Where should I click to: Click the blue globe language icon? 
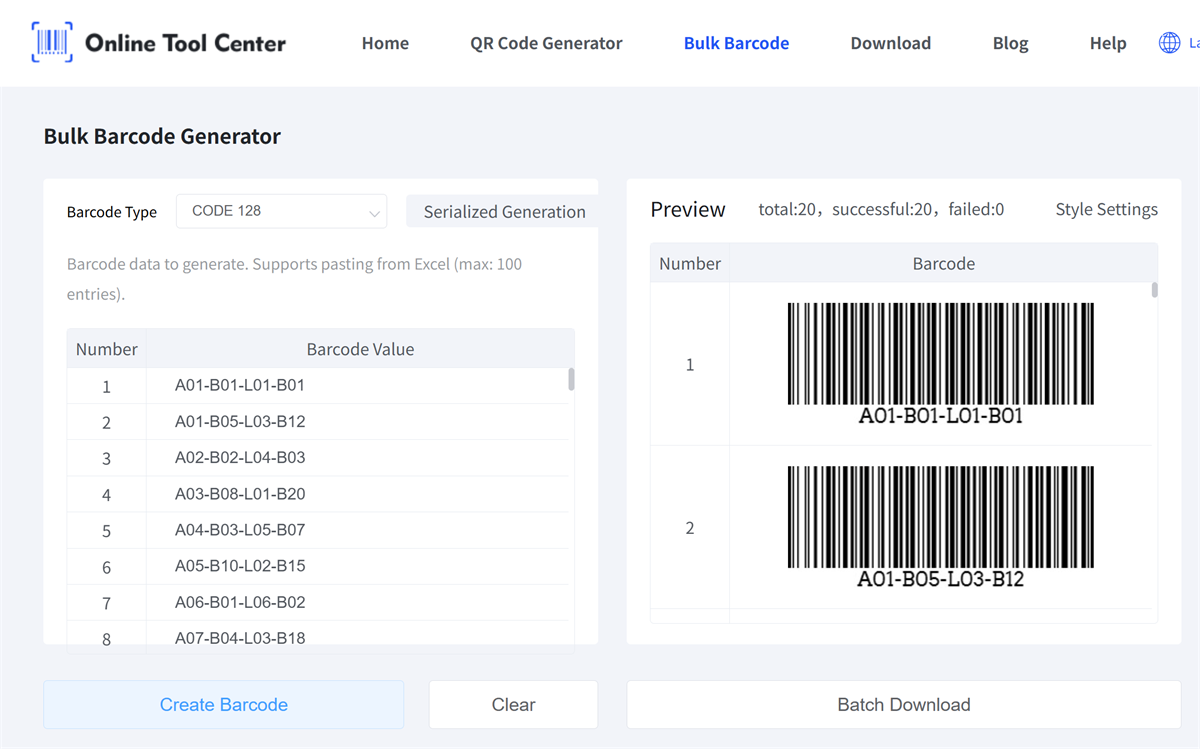pyautogui.click(x=1168, y=43)
